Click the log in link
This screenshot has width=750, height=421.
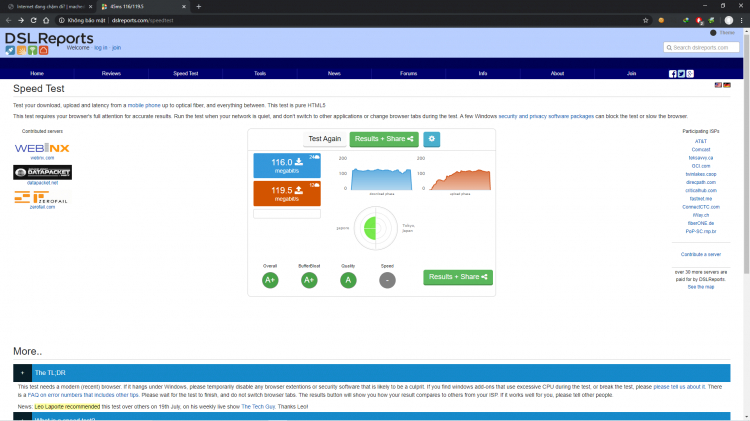tap(100, 48)
